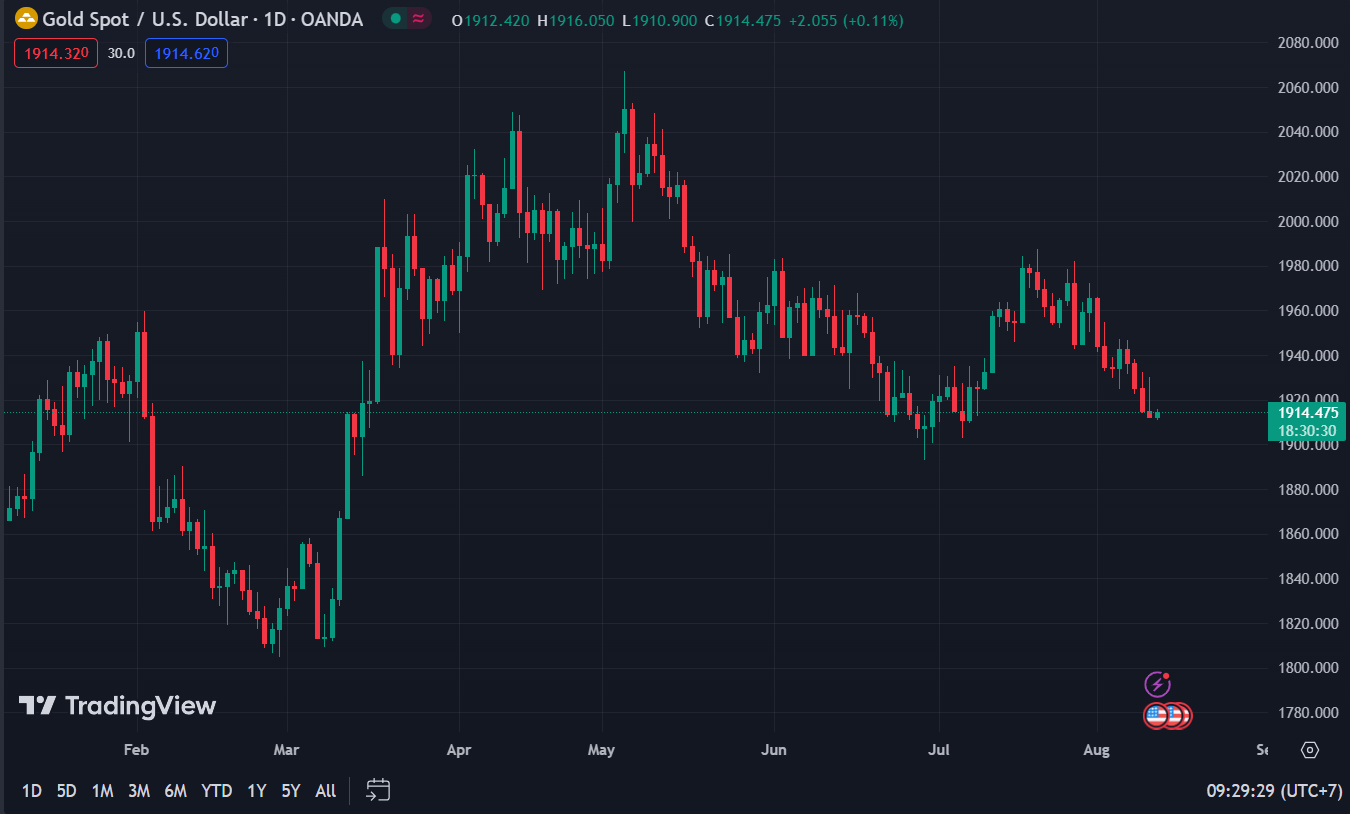
Task: Select the 5Y range tab
Action: 290,791
